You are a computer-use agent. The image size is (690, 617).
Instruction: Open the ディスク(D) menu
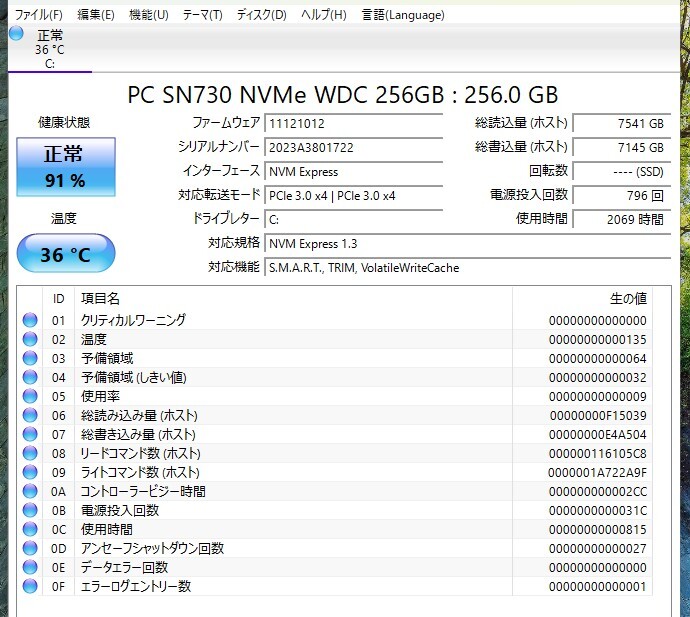[x=261, y=15]
